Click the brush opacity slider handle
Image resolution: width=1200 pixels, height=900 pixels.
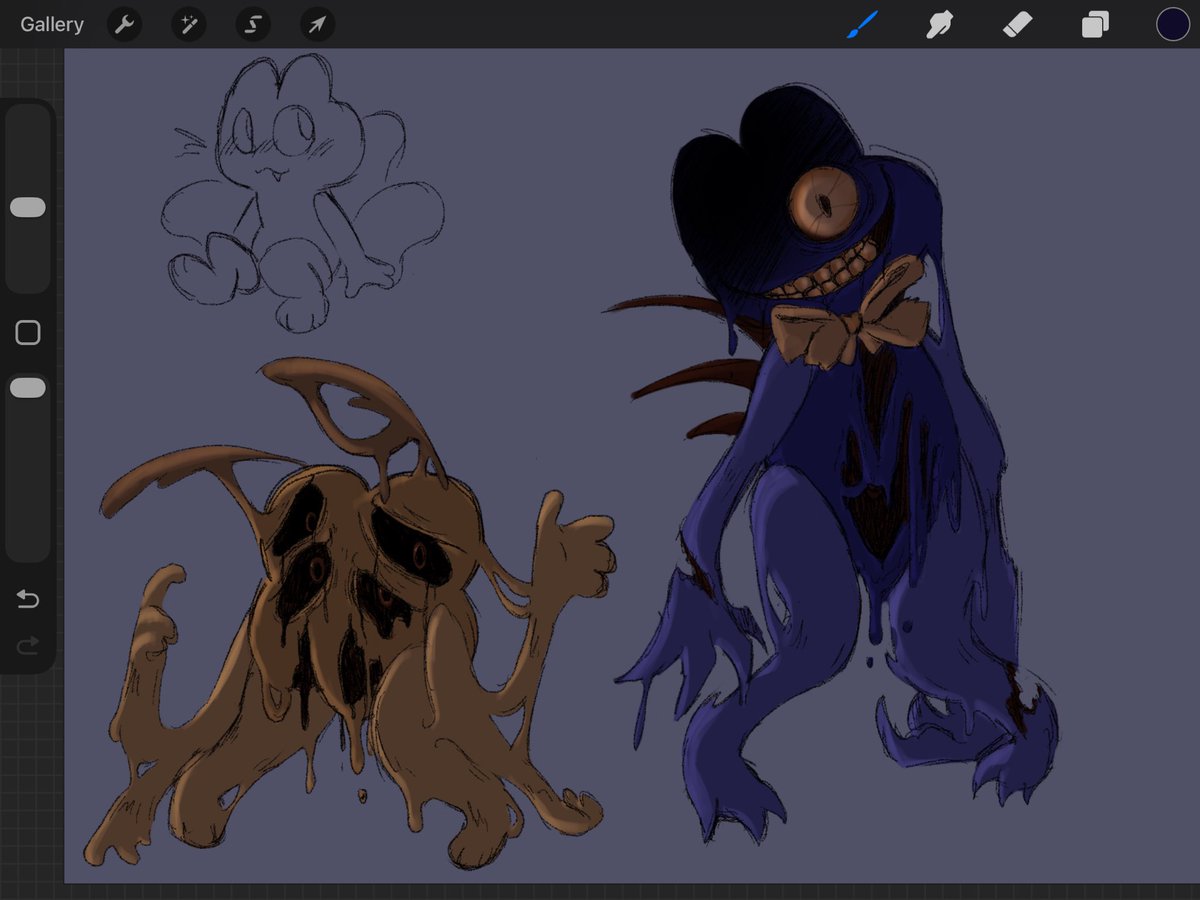(28, 388)
